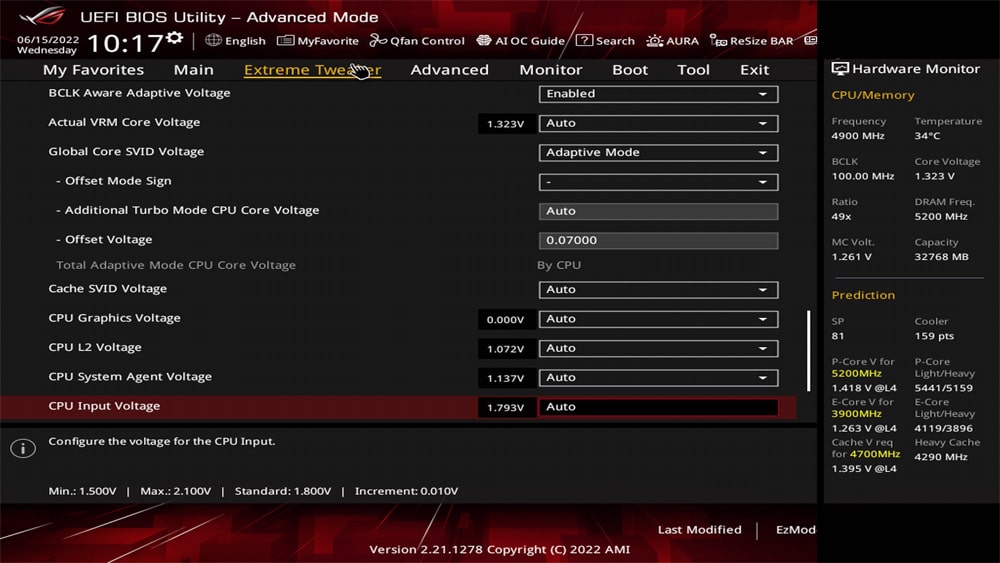Open MyFavorite list icon
Viewport: 1000px width, 563px height.
pyautogui.click(x=285, y=41)
